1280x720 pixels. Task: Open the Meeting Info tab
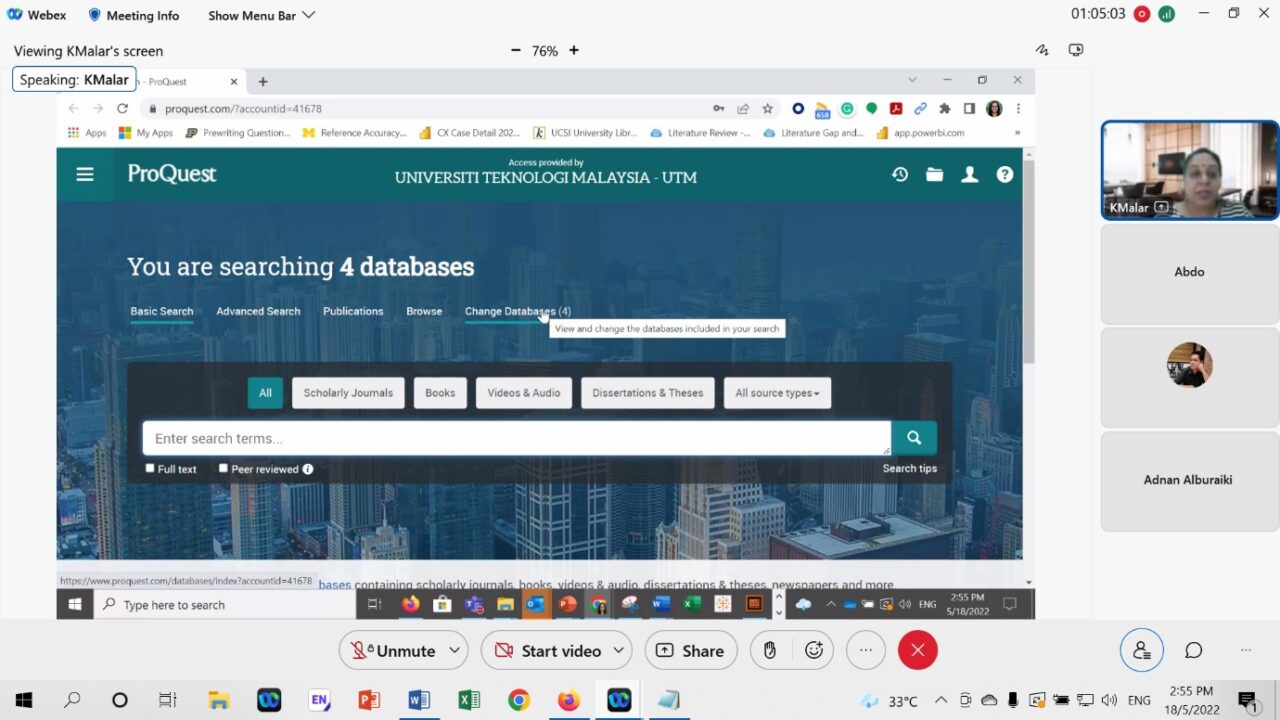coord(134,15)
